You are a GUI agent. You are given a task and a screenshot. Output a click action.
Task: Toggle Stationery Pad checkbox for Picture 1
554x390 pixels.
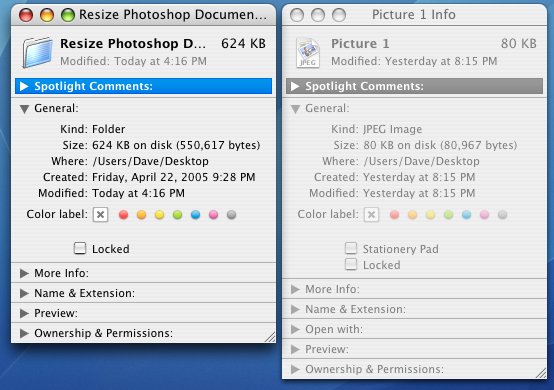(351, 248)
